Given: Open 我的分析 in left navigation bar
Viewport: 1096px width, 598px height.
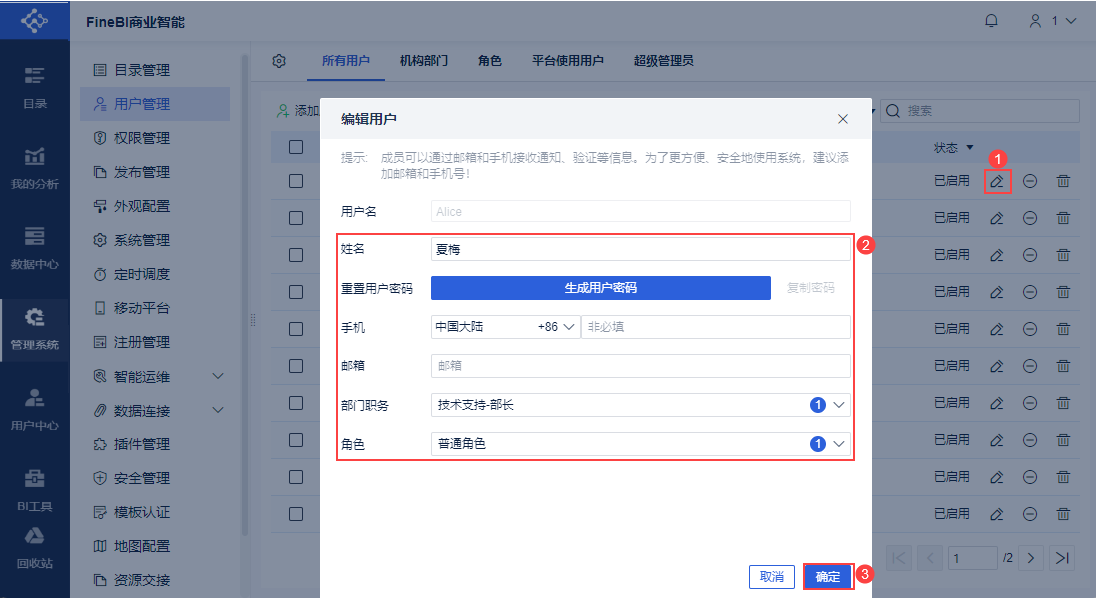Looking at the screenshot, I should pos(34,168).
